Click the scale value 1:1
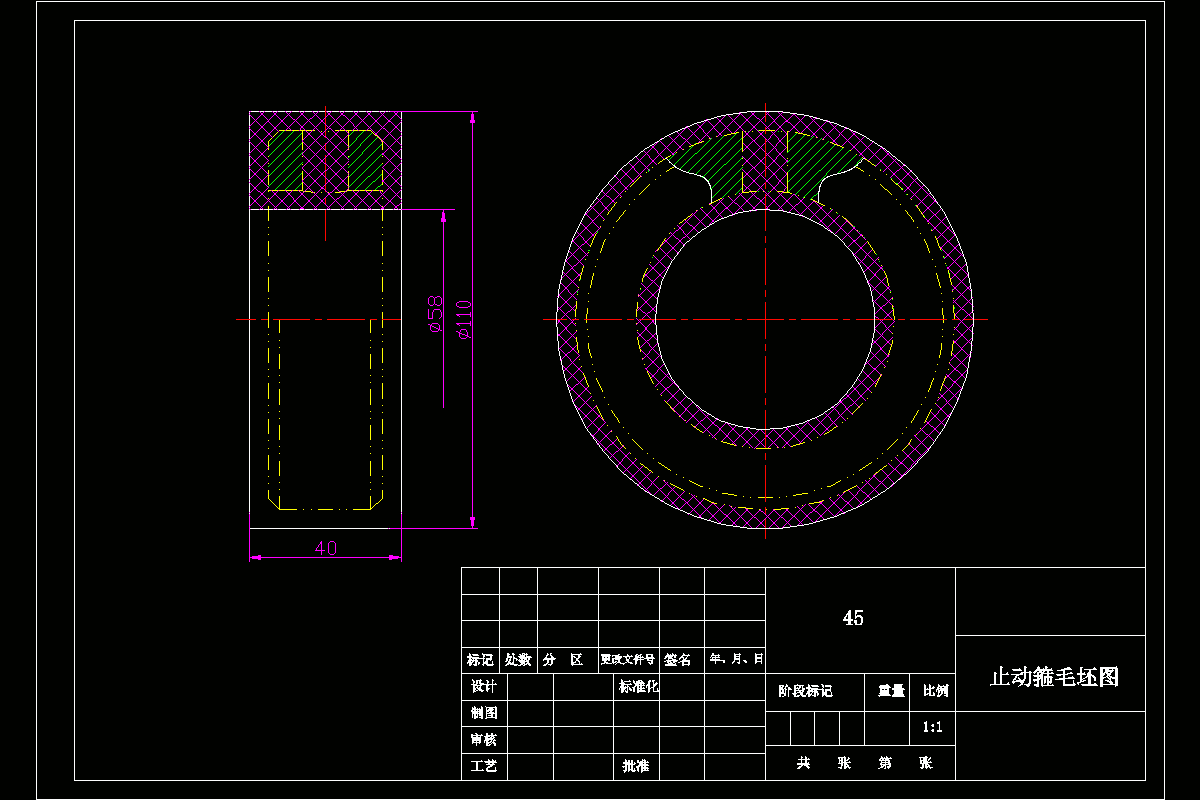1200x800 pixels. [x=934, y=728]
